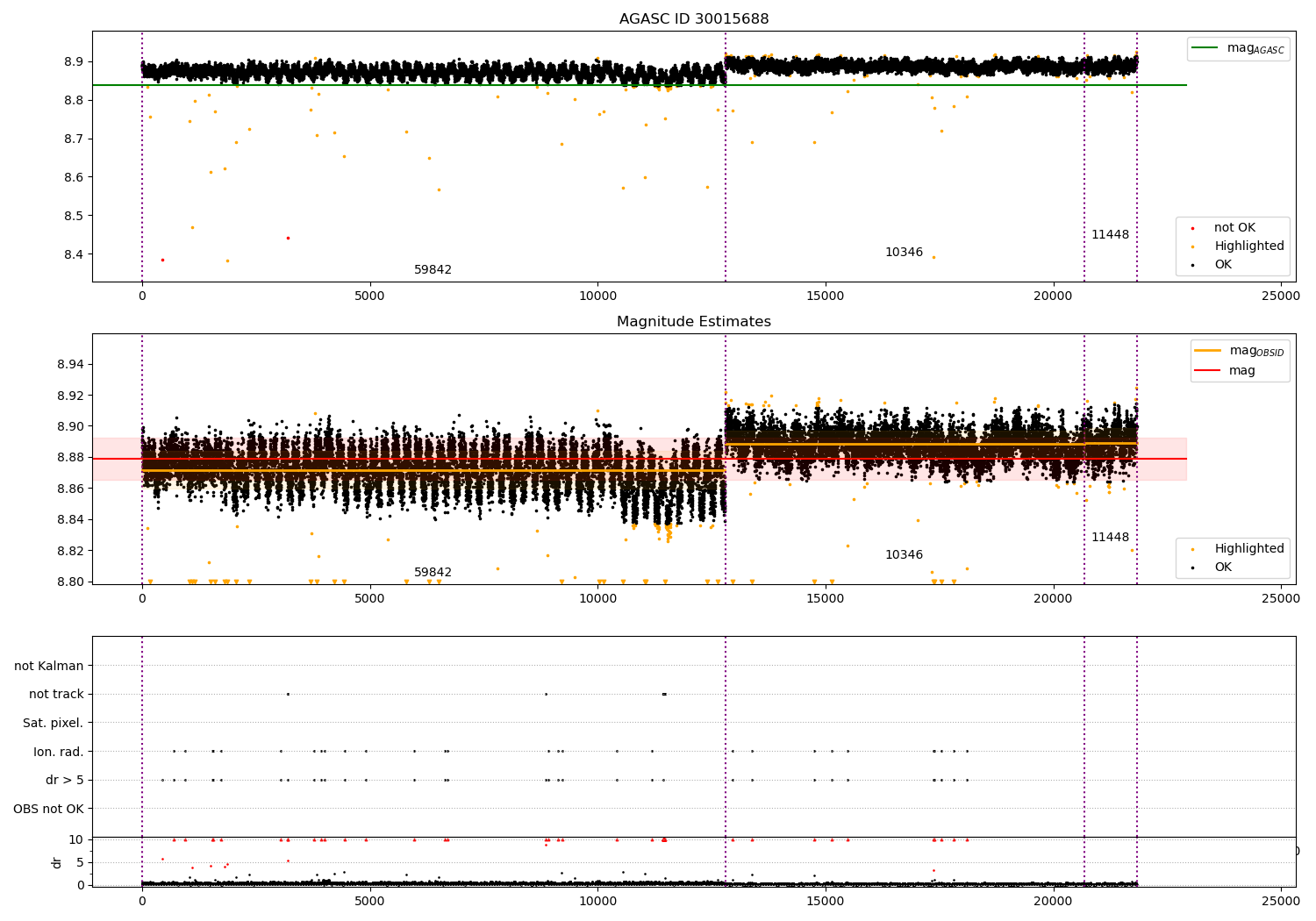Click the 'not Kalman' row label
1316x921 pixels.
(49, 666)
